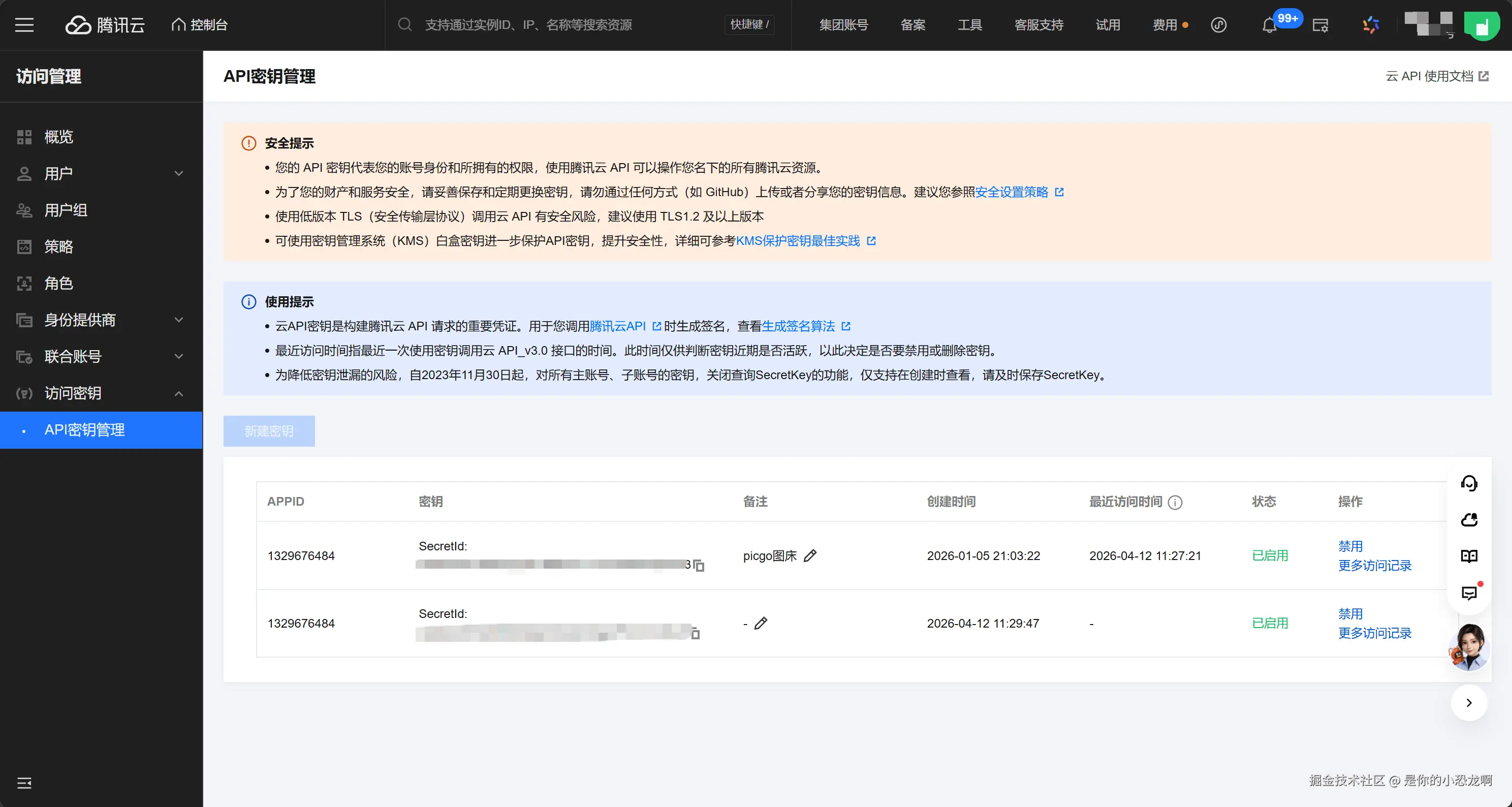Click the floating feedback message icon
This screenshot has width=1512, height=807.
pos(1469,593)
